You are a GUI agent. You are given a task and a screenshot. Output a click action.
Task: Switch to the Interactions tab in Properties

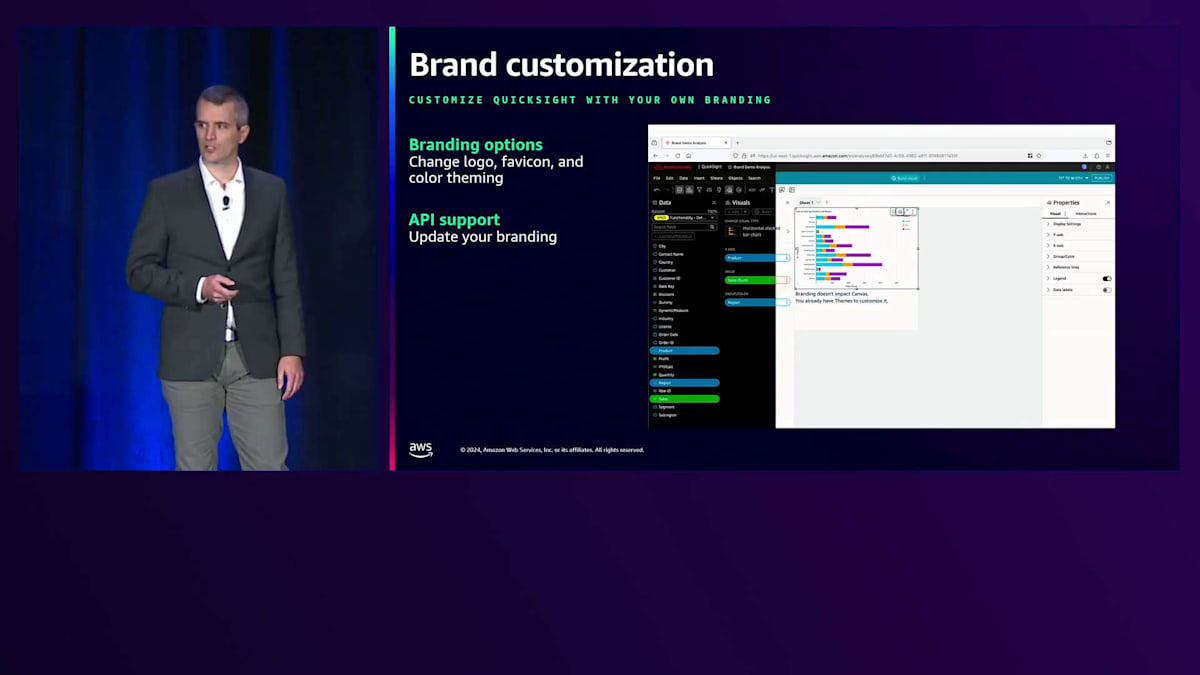1086,214
